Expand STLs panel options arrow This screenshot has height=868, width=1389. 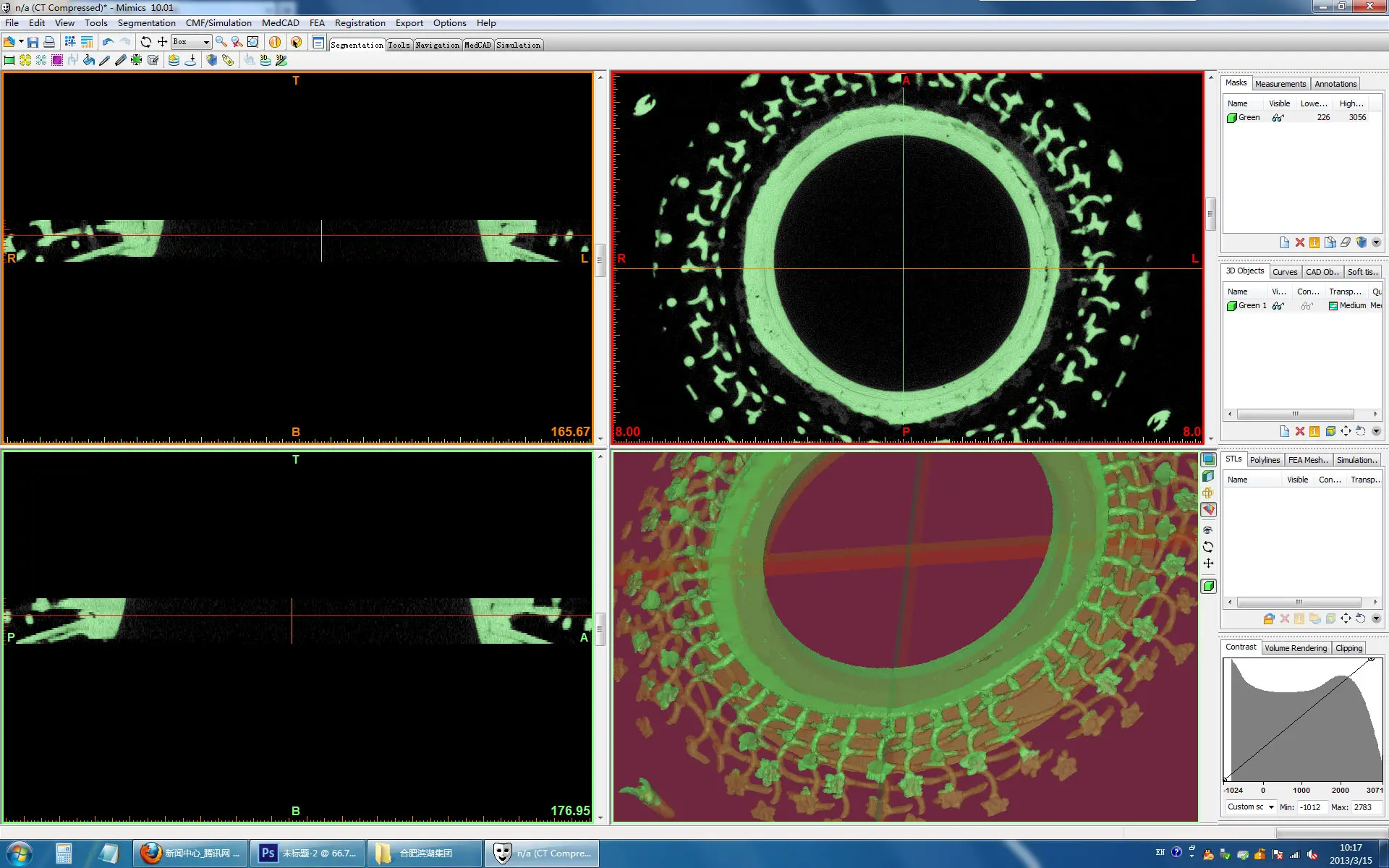[1376, 618]
